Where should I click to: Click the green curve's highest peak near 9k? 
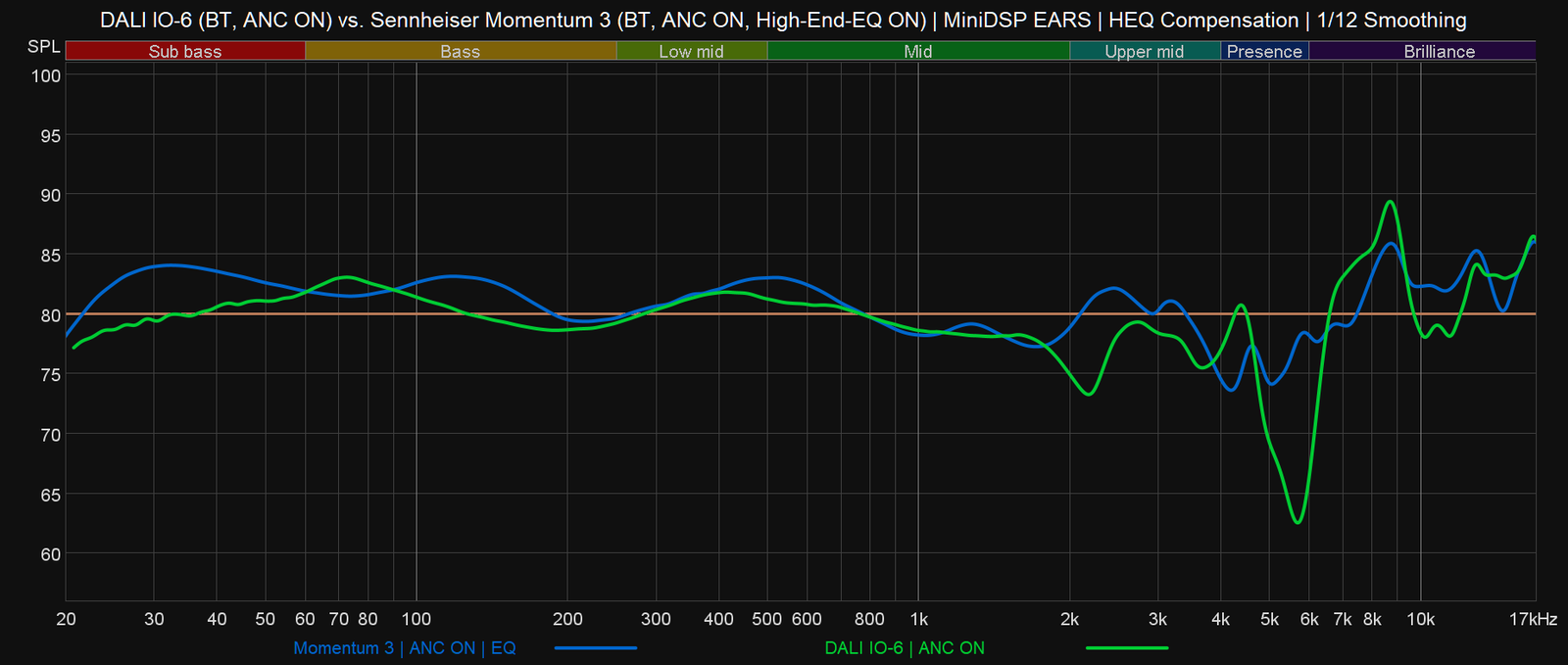coord(1389,202)
